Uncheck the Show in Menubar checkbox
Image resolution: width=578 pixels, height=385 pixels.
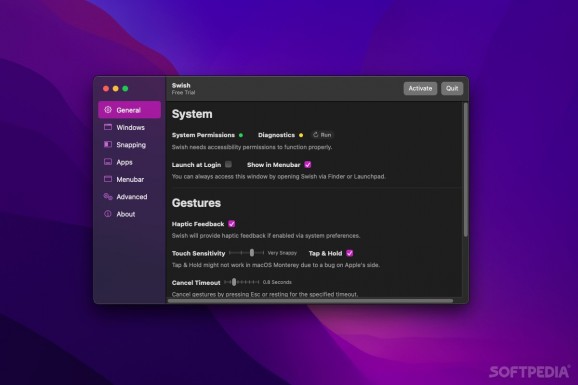308,165
